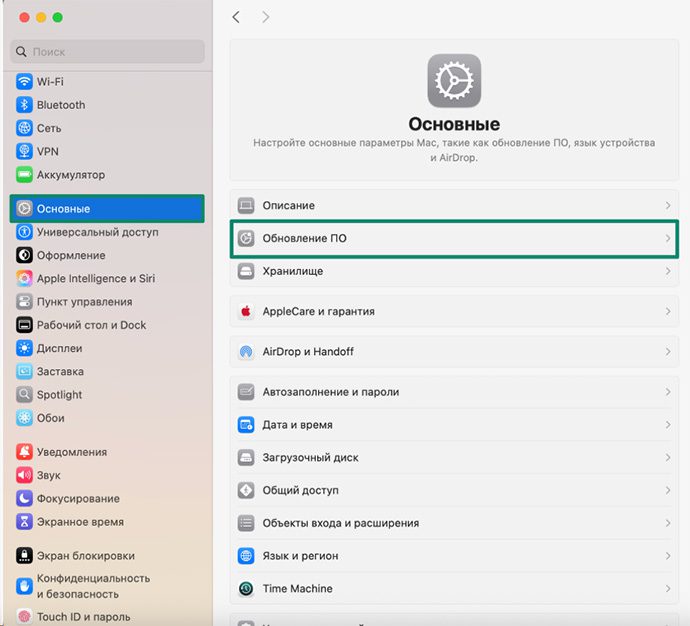Screen dimensions: 690x626
Task: Click the Язык и регион globe icon
Action: tap(246, 556)
